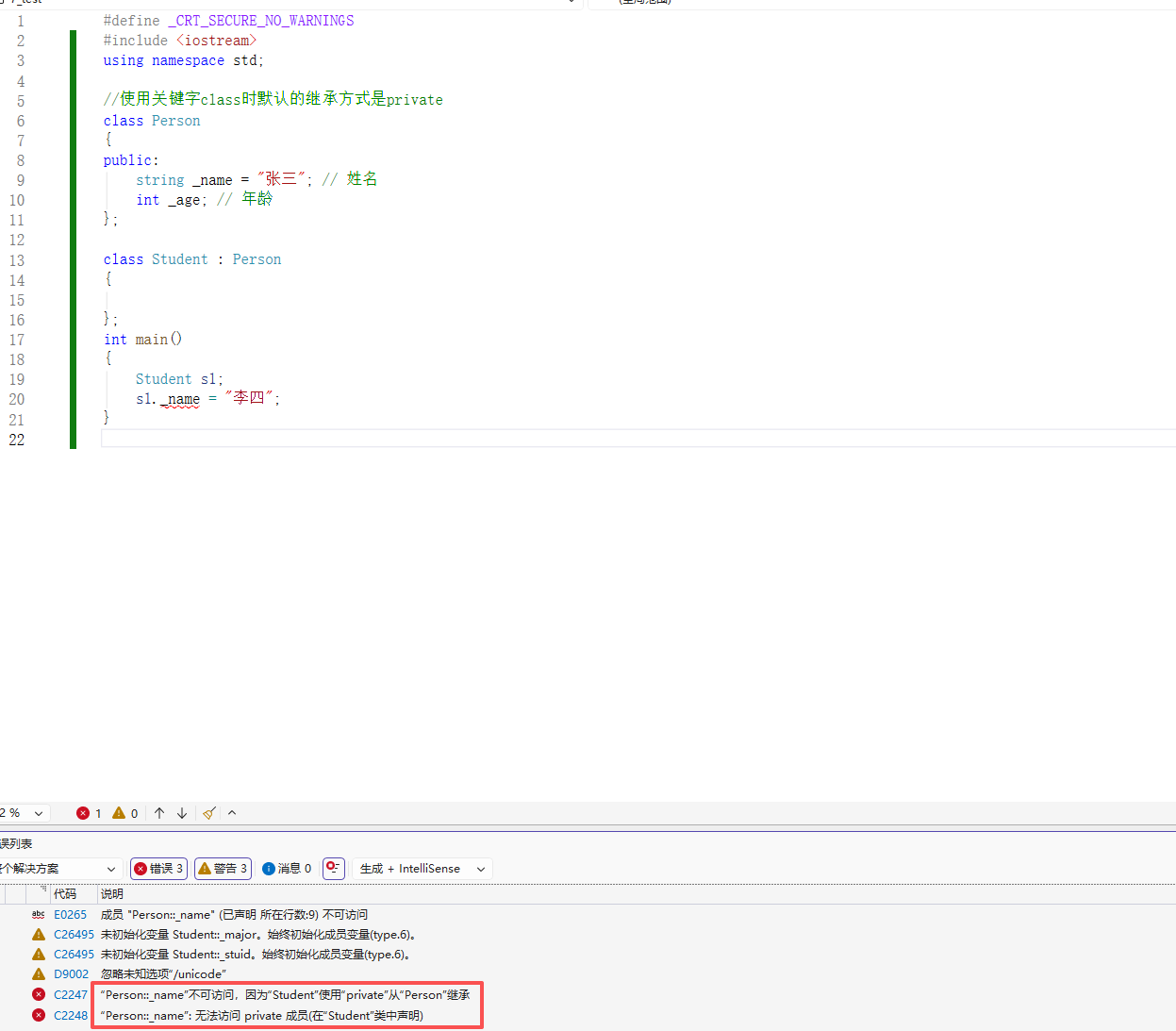The height and width of the screenshot is (1031, 1176).
Task: Select C2247 description about private inheritance
Action: pyautogui.click(x=285, y=995)
